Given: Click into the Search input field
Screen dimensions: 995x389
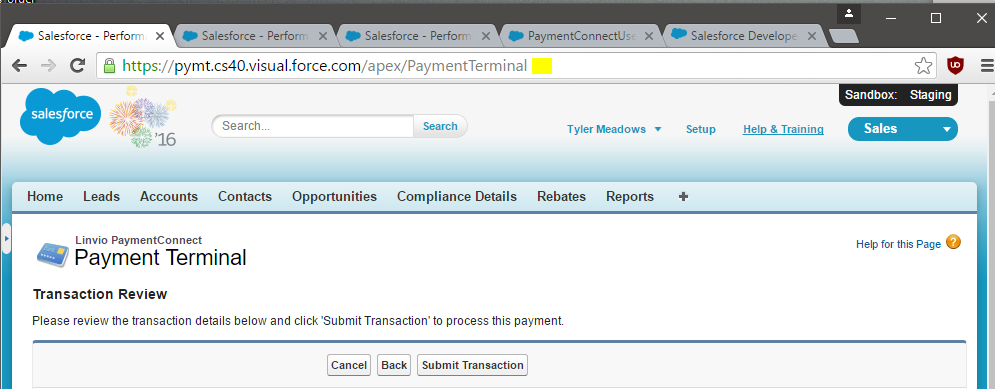Looking at the screenshot, I should [x=313, y=126].
